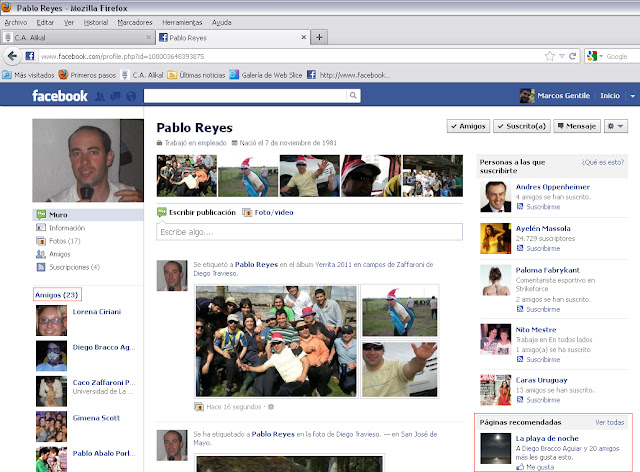Click the site identity Facebook favicon in address bar
The width and height of the screenshot is (640, 472).
[x=30, y=56]
